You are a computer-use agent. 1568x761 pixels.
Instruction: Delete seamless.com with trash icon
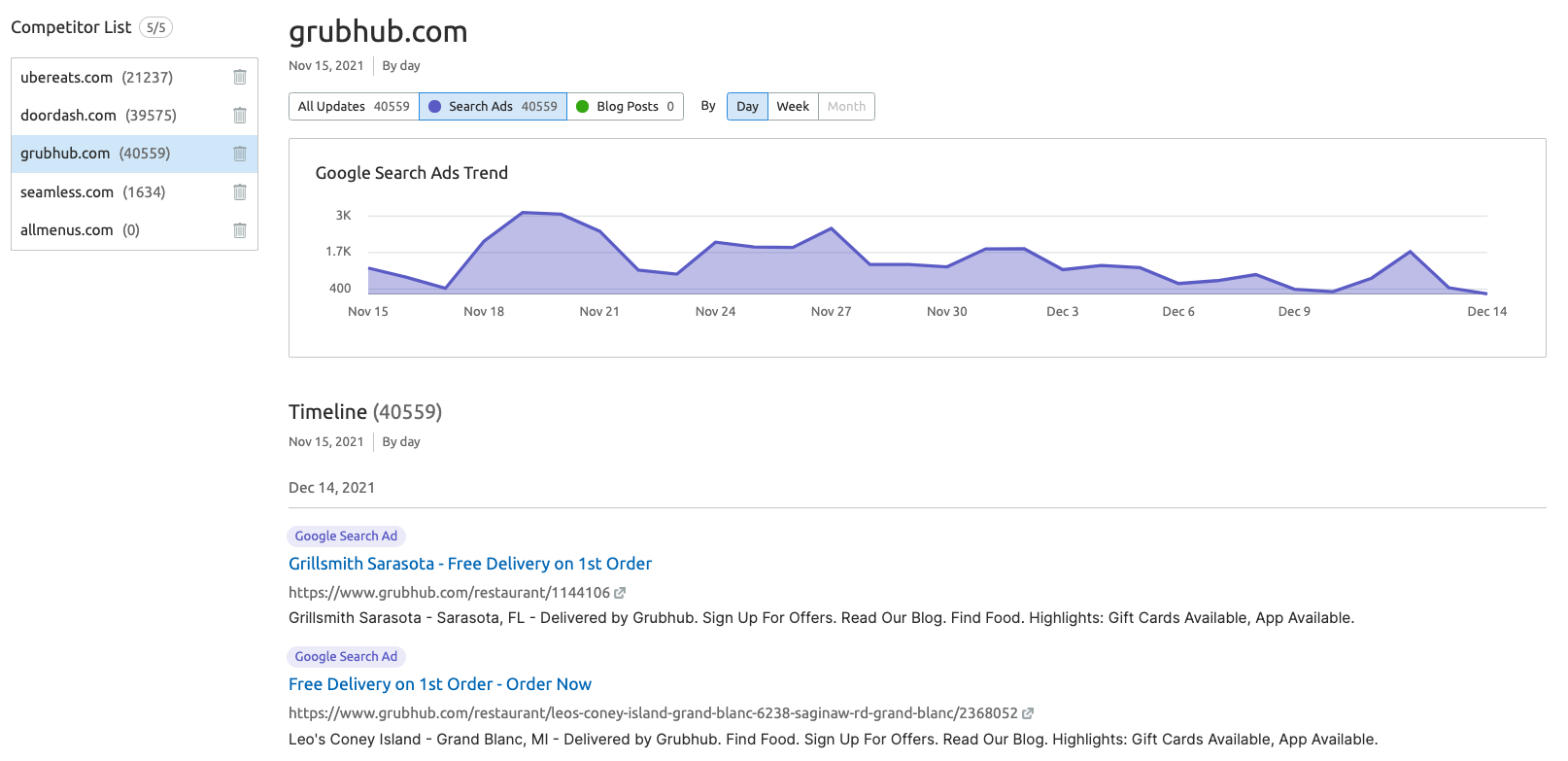click(240, 191)
